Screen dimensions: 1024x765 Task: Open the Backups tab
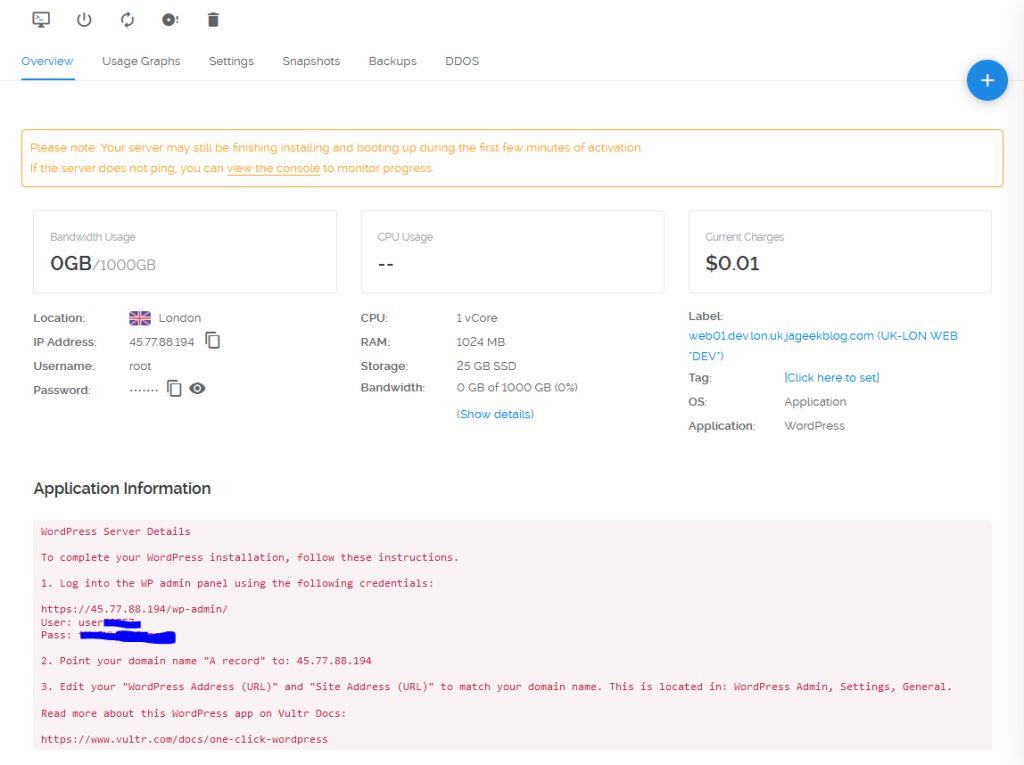pyautogui.click(x=392, y=61)
